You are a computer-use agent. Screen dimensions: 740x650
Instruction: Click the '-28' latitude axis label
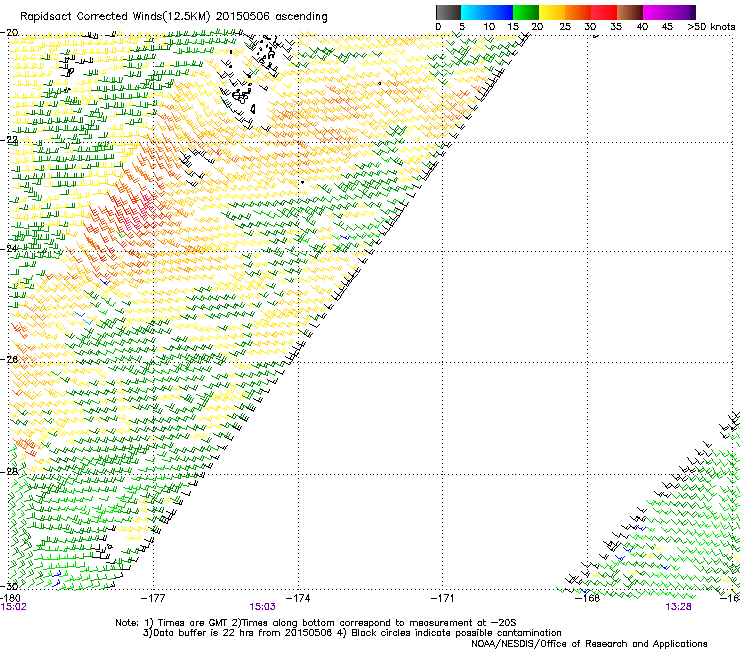click(9, 471)
